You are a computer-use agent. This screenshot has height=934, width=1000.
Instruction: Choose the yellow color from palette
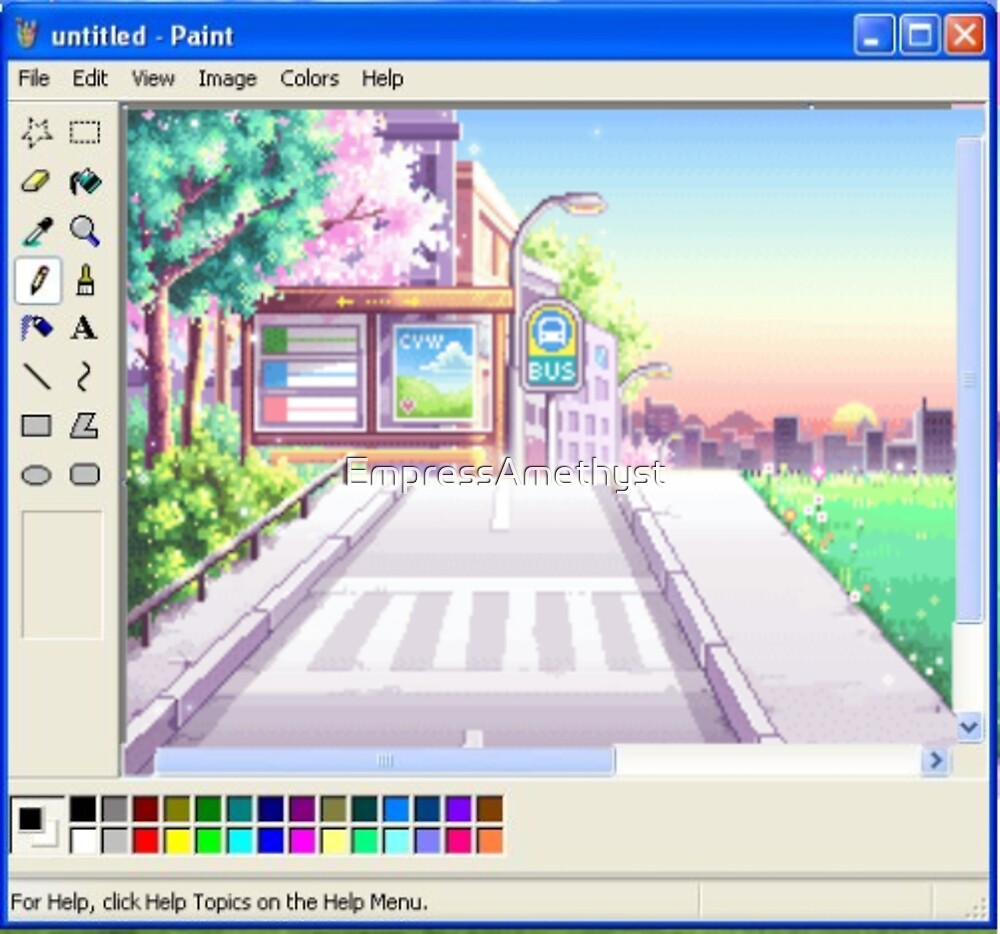[178, 840]
